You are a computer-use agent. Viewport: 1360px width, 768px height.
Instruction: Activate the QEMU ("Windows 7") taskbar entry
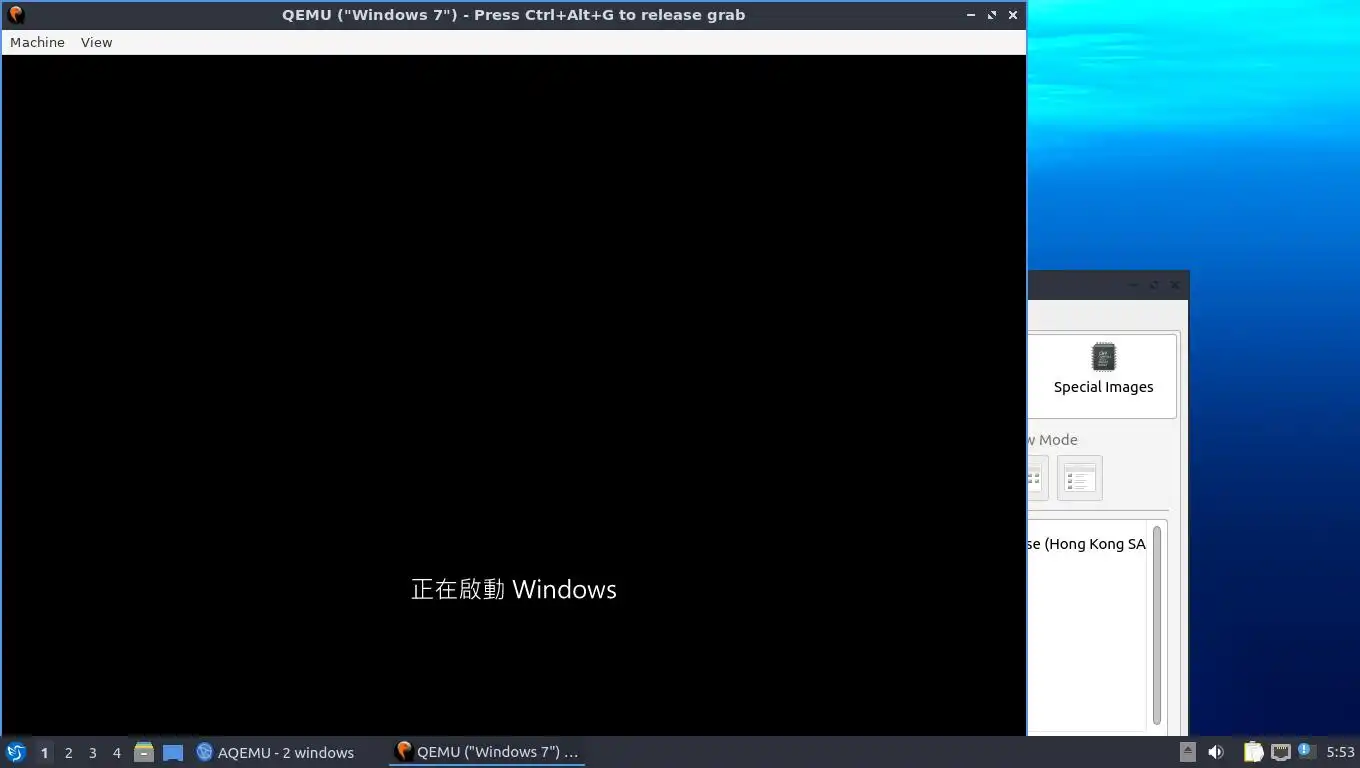[x=487, y=752]
